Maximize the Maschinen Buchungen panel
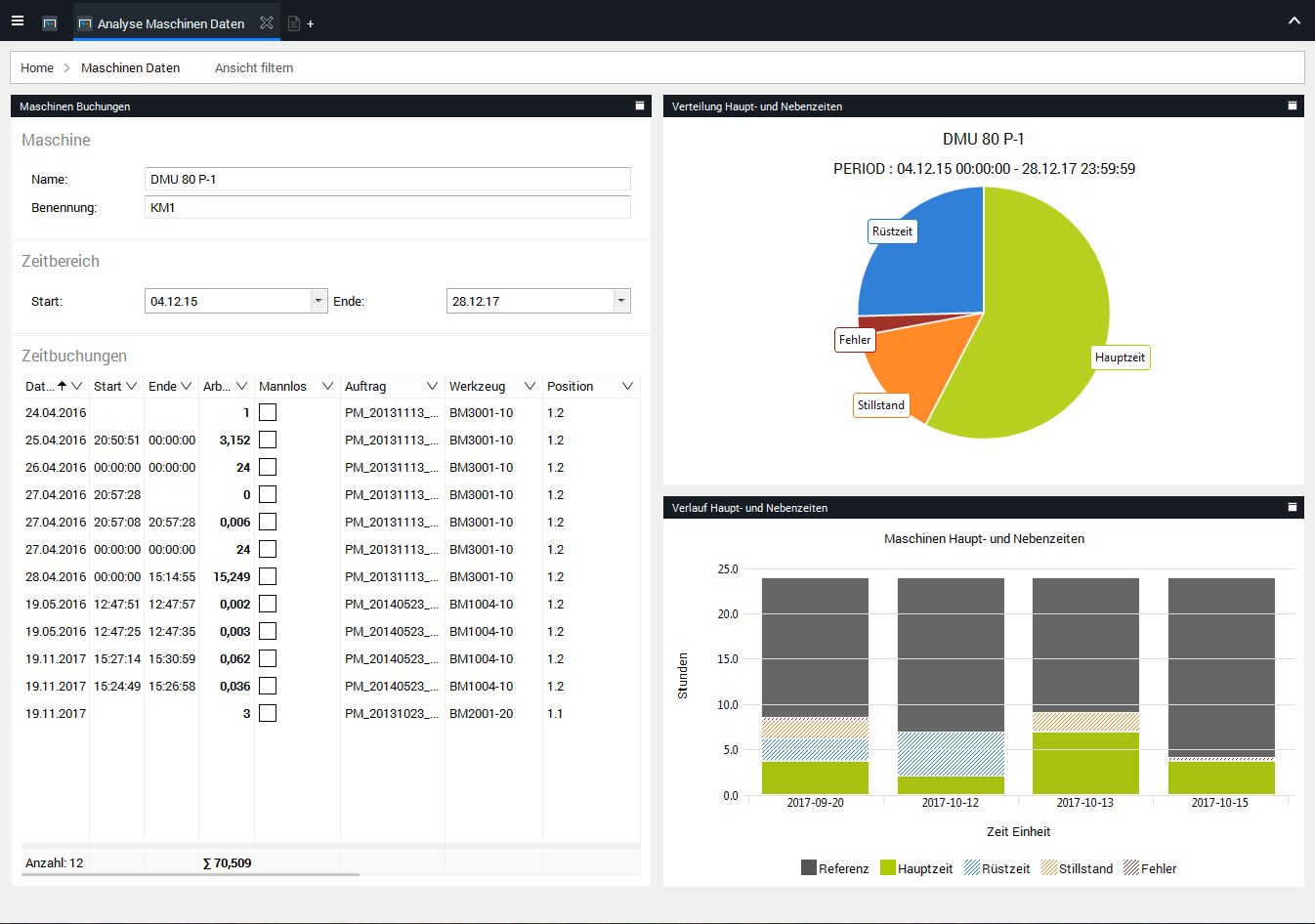Screen dimensions: 1315x924 (x=640, y=105)
